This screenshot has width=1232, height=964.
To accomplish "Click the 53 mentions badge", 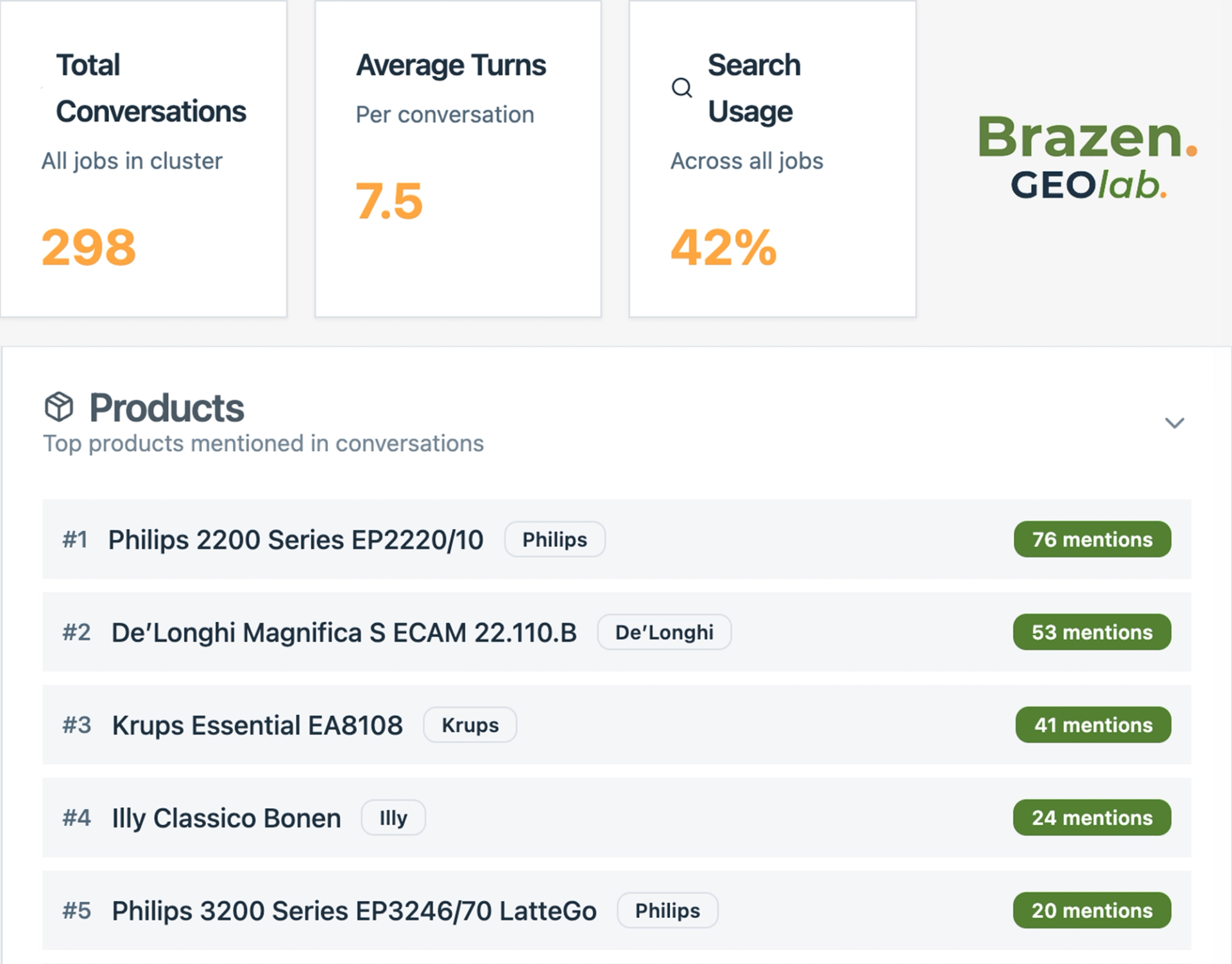I will 1092,632.
